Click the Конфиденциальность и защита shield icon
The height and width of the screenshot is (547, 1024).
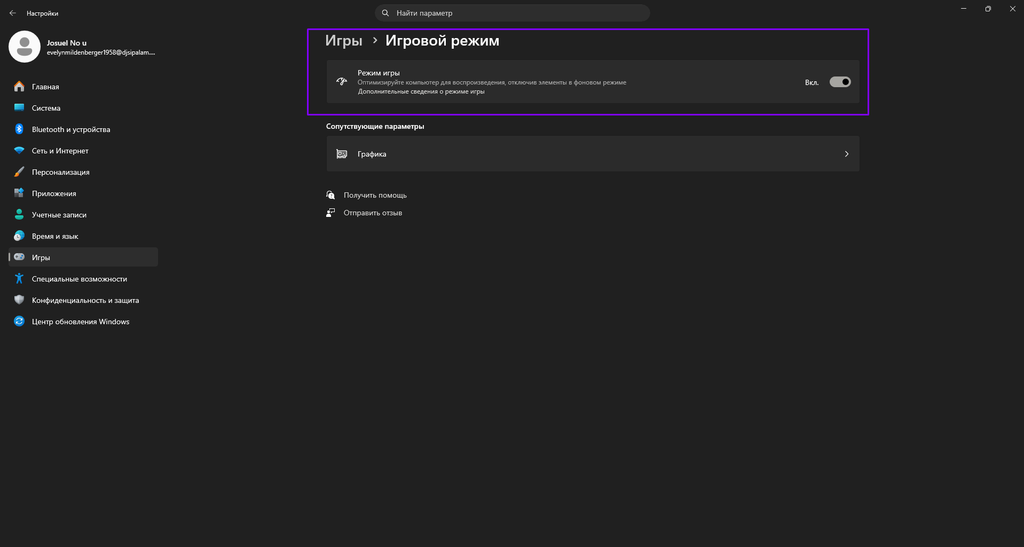[x=19, y=300]
